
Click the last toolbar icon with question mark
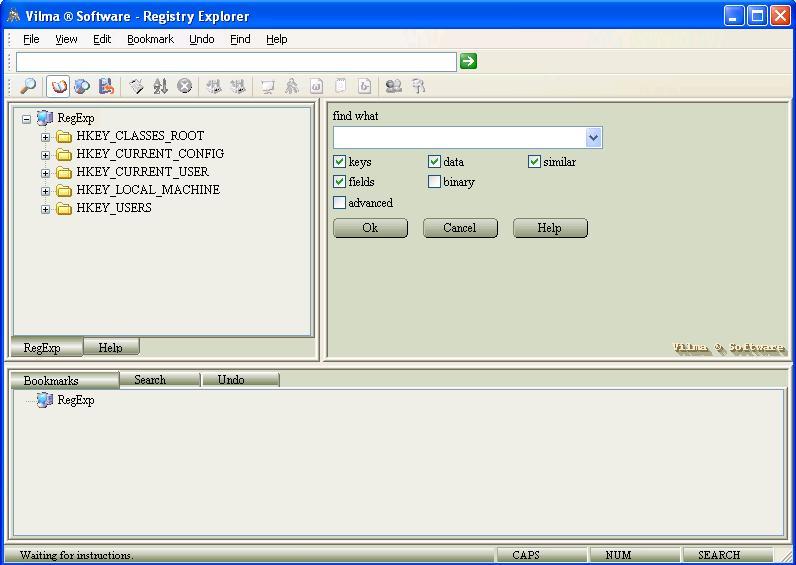point(418,86)
